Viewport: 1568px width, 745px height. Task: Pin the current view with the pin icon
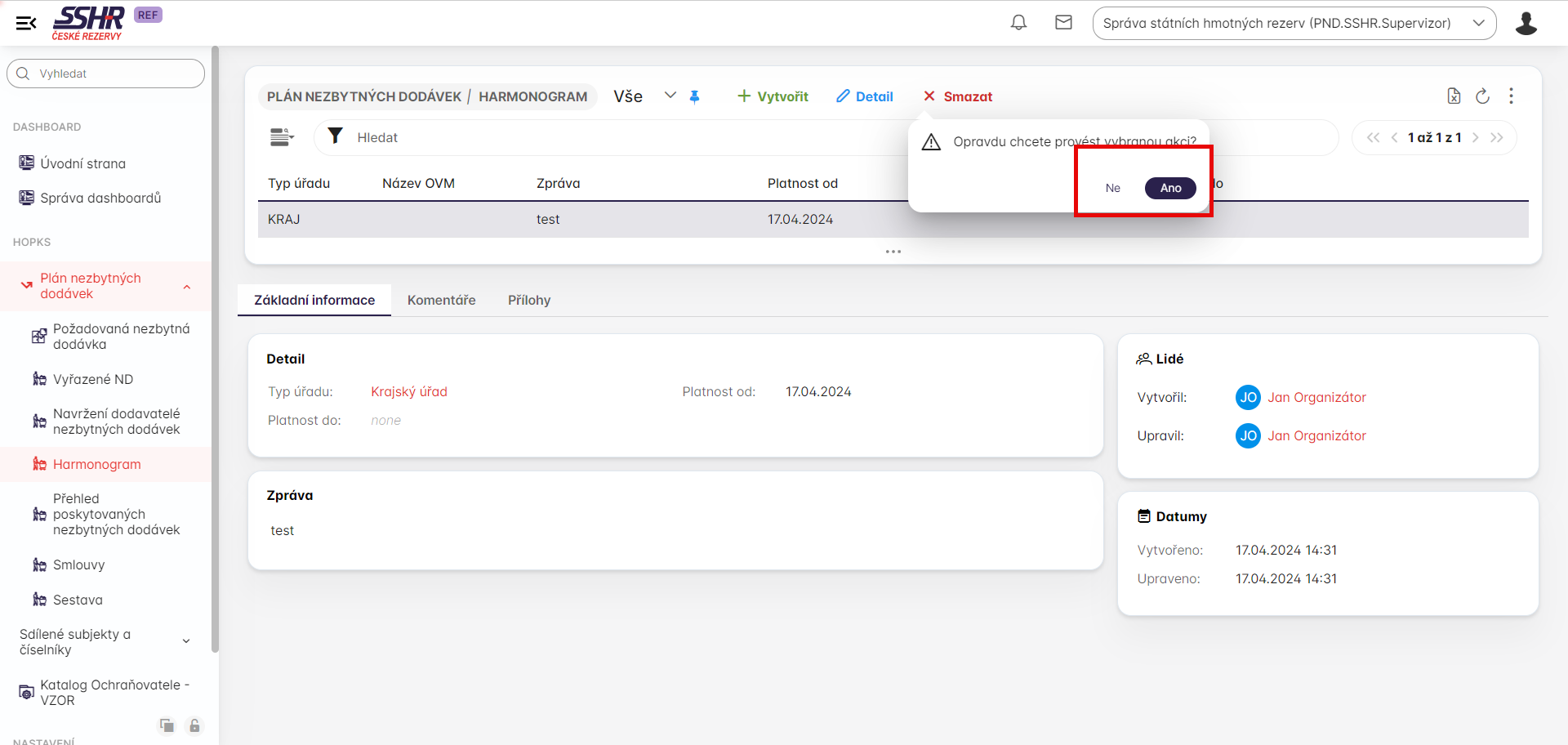[x=694, y=96]
